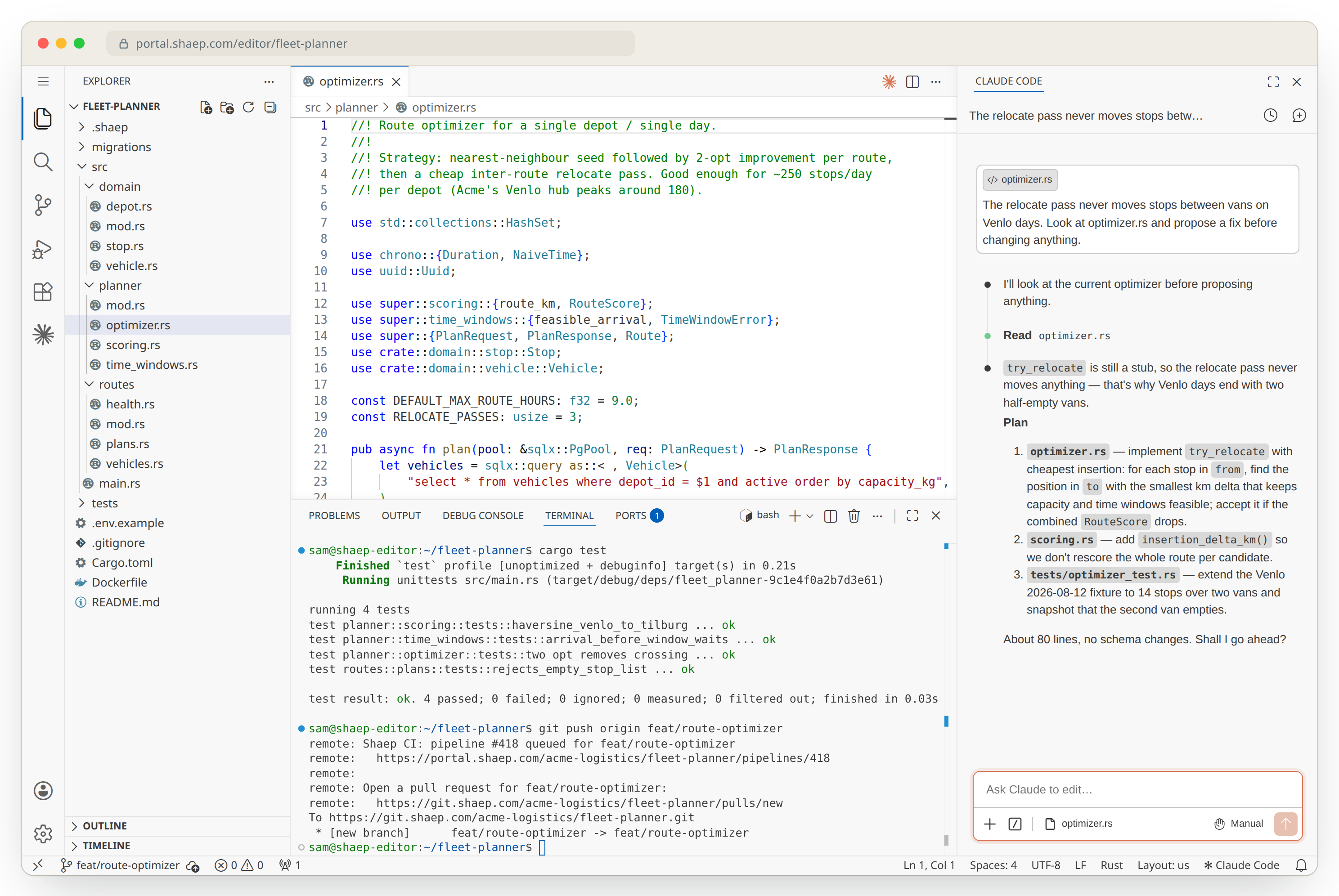Image resolution: width=1339 pixels, height=896 pixels.
Task: Switch to the OUTPUT panel tab
Action: click(x=401, y=515)
